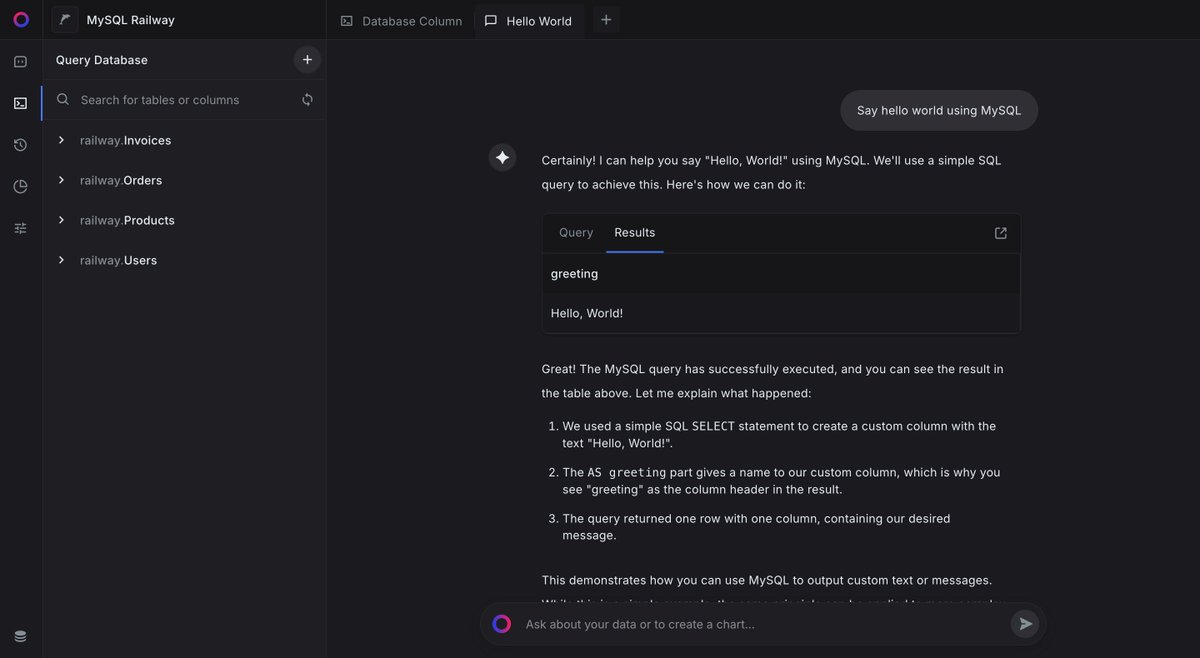Click the chat icon on Hello World tab
The height and width of the screenshot is (658, 1200).
tap(491, 21)
